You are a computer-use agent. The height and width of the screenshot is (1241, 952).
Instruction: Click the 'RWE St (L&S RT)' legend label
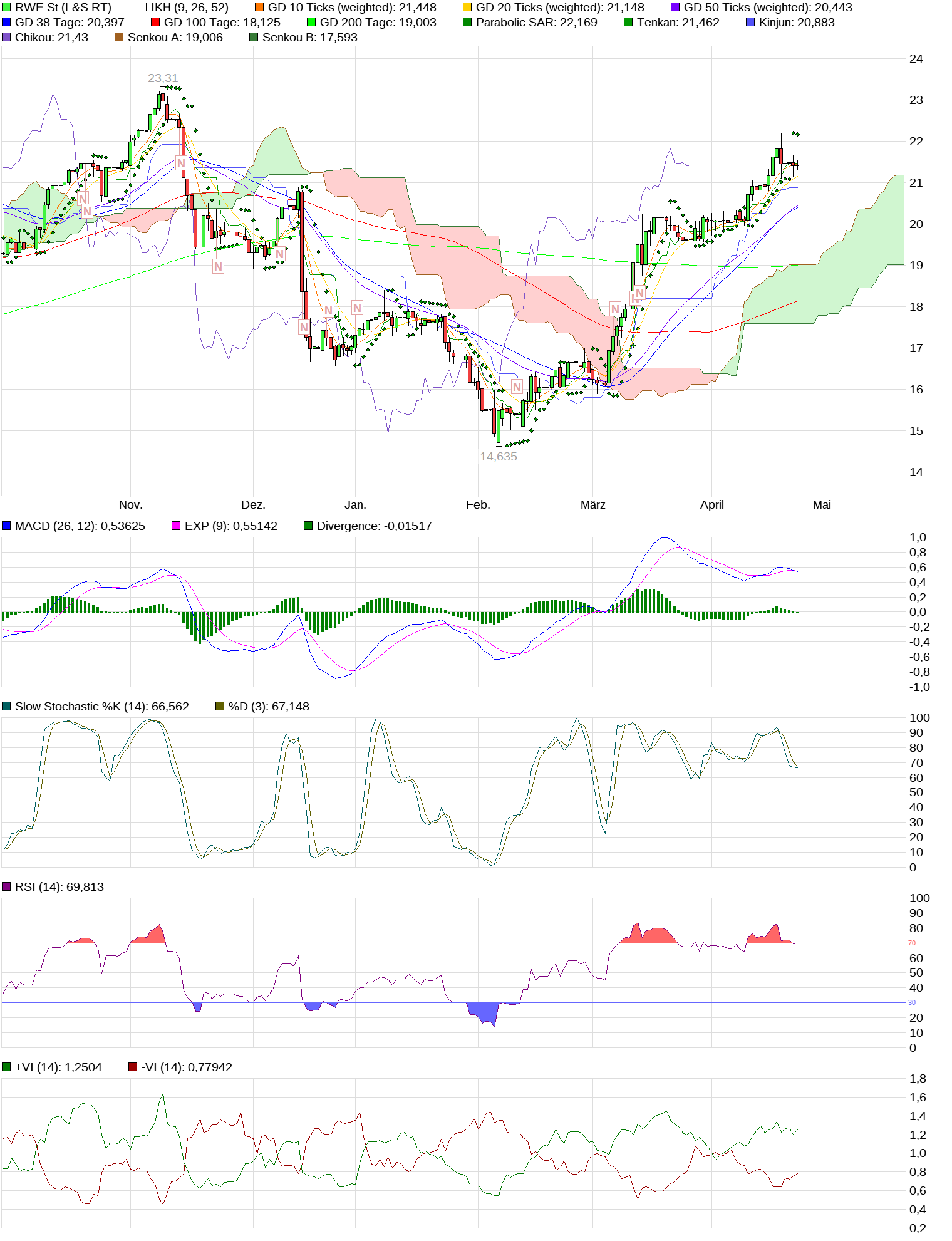pos(63,8)
